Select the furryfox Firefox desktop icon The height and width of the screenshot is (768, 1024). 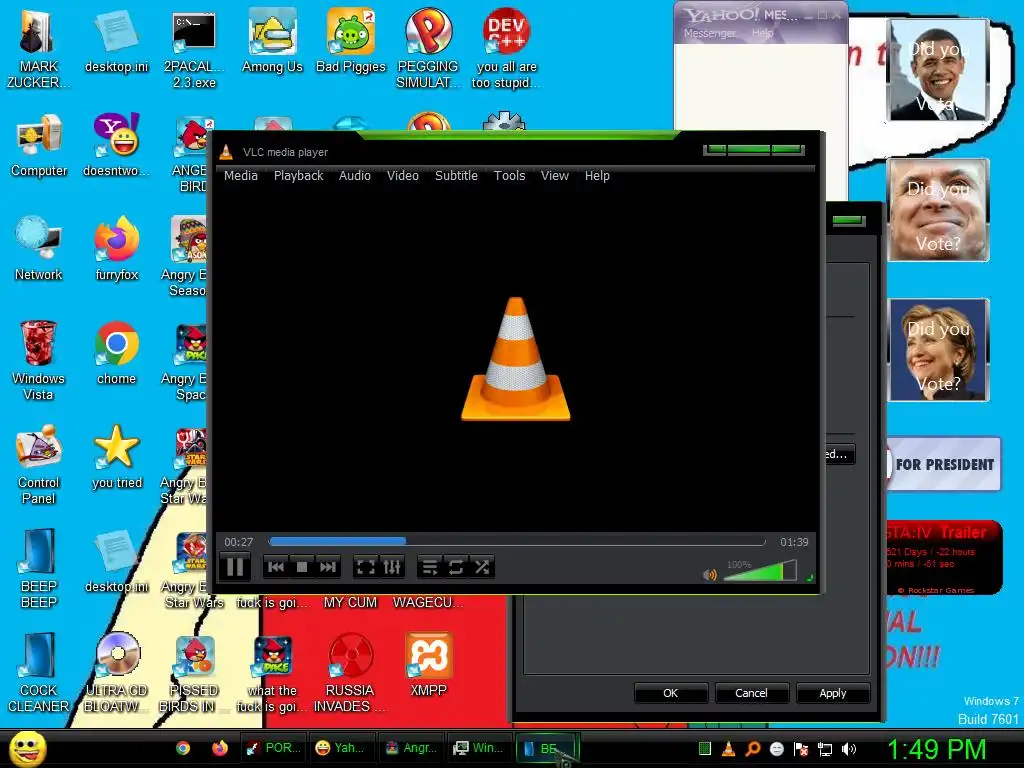[116, 249]
